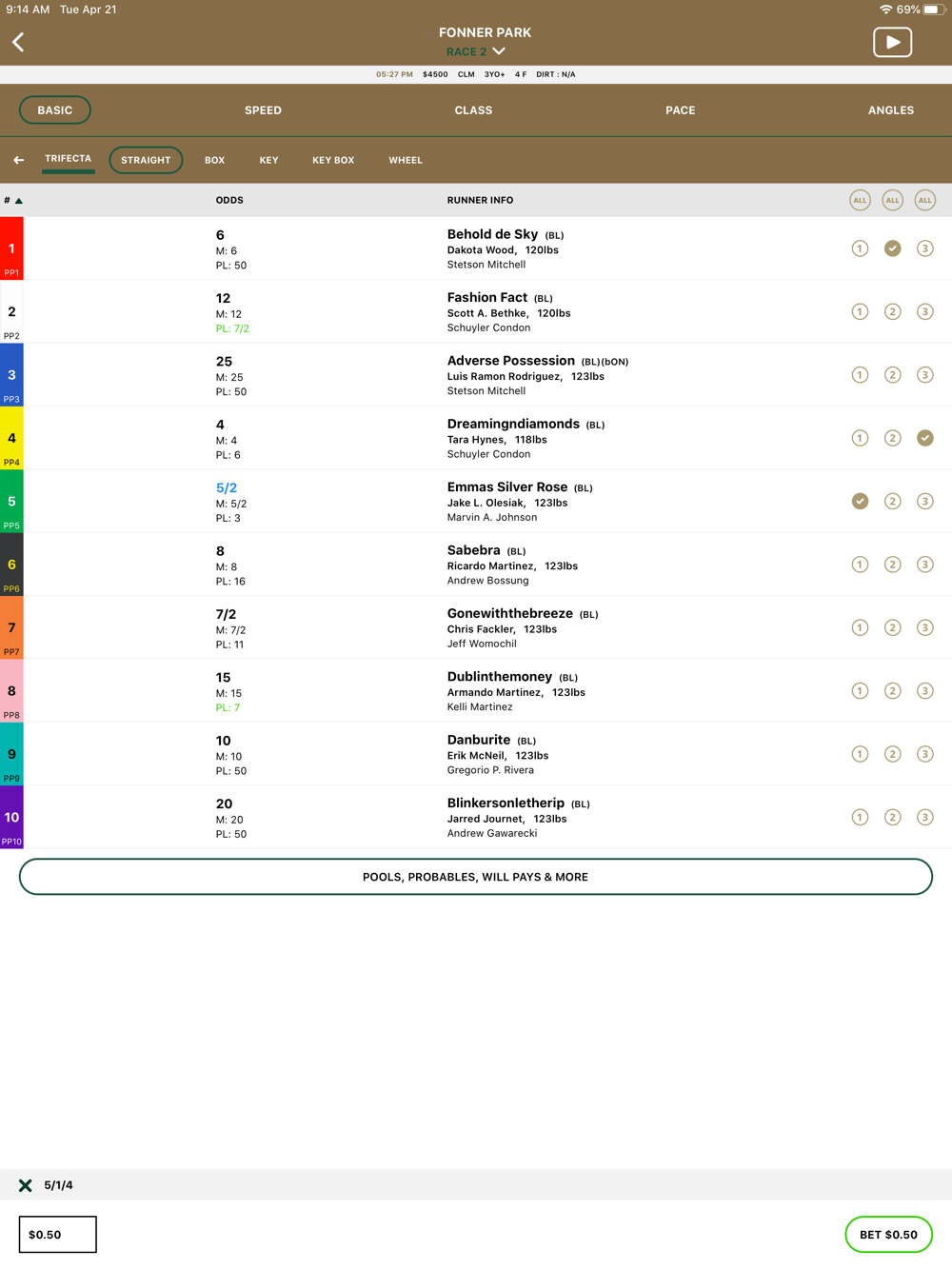Viewport: 952px width, 1270px height.
Task: Select ALL runners for second position
Action: click(892, 200)
